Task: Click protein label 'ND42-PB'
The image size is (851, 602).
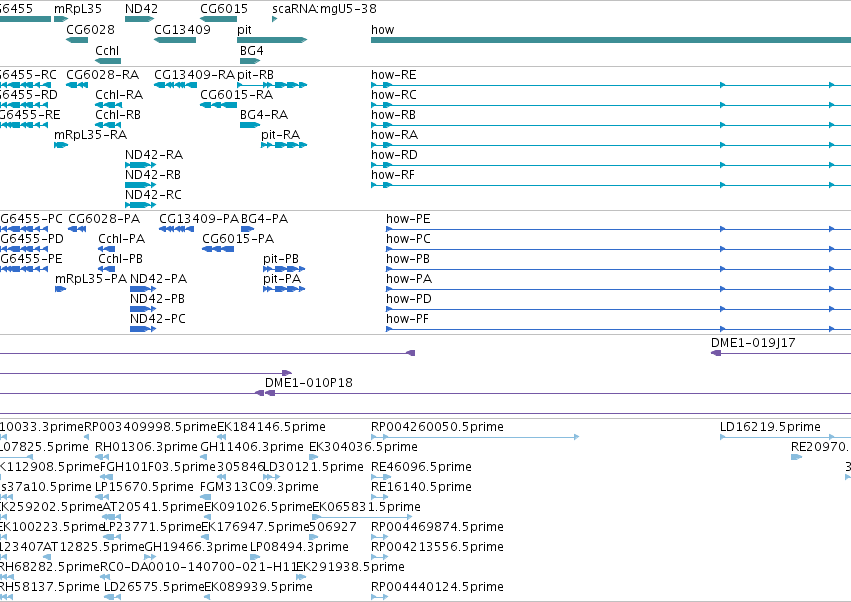Action: point(157,300)
